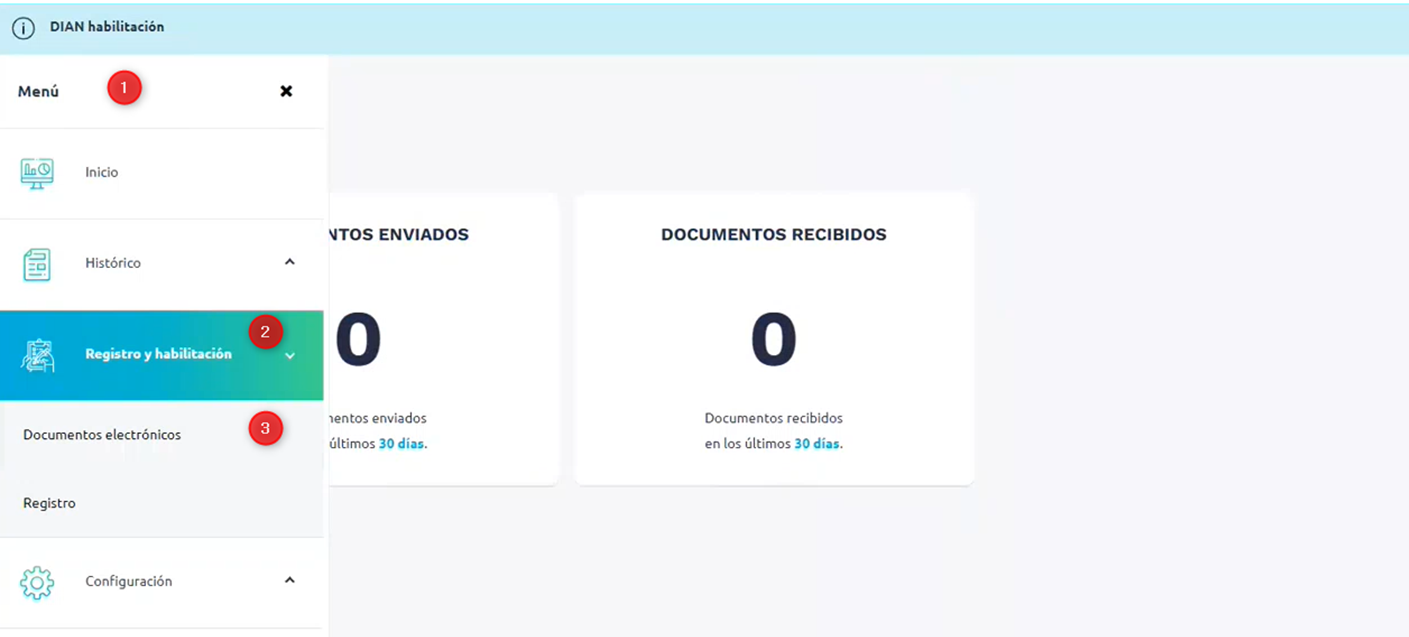The height and width of the screenshot is (637, 1409).
Task: Select the Histórico menu label
Action: (x=113, y=263)
